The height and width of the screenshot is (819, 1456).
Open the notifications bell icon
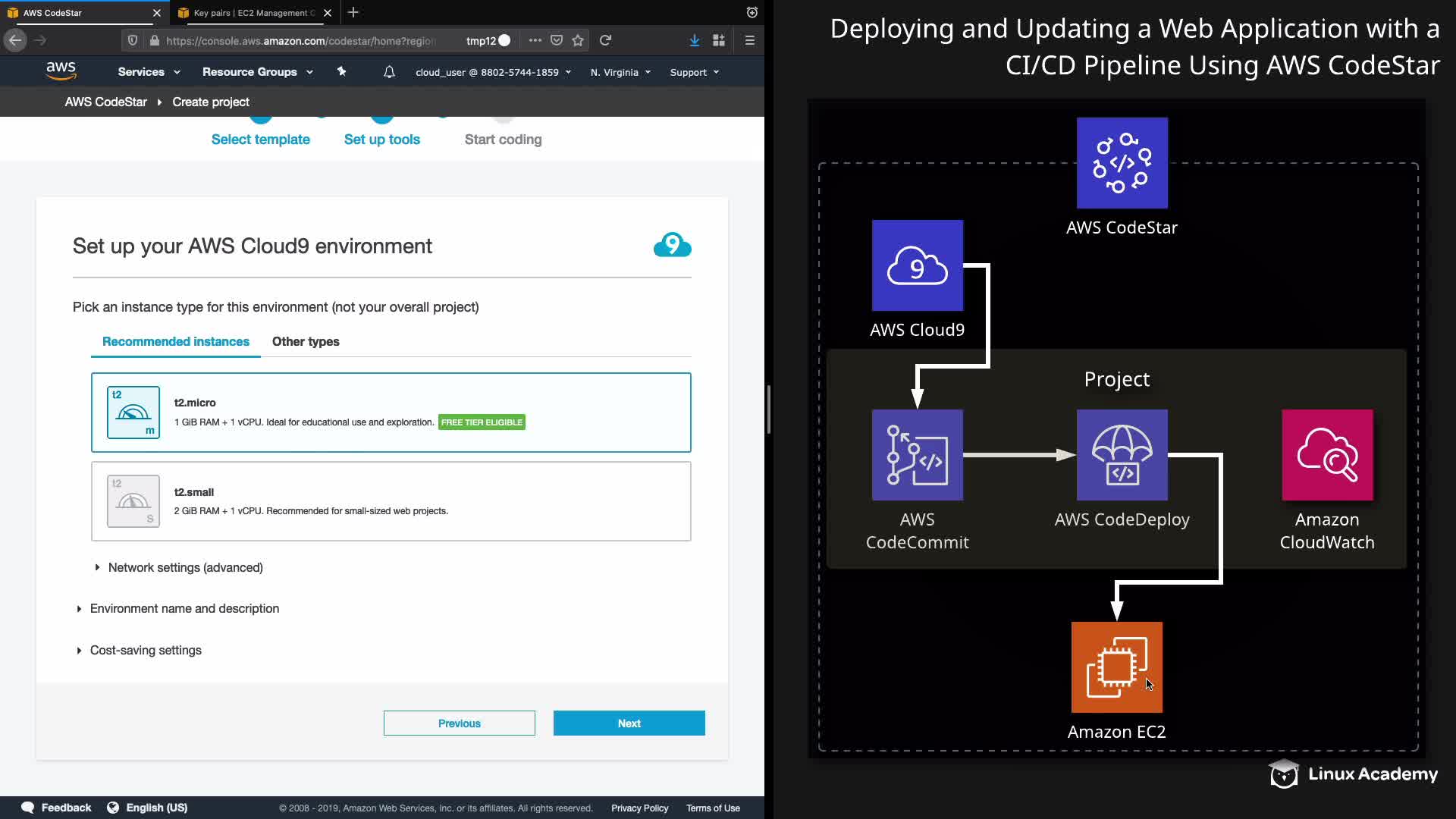389,72
